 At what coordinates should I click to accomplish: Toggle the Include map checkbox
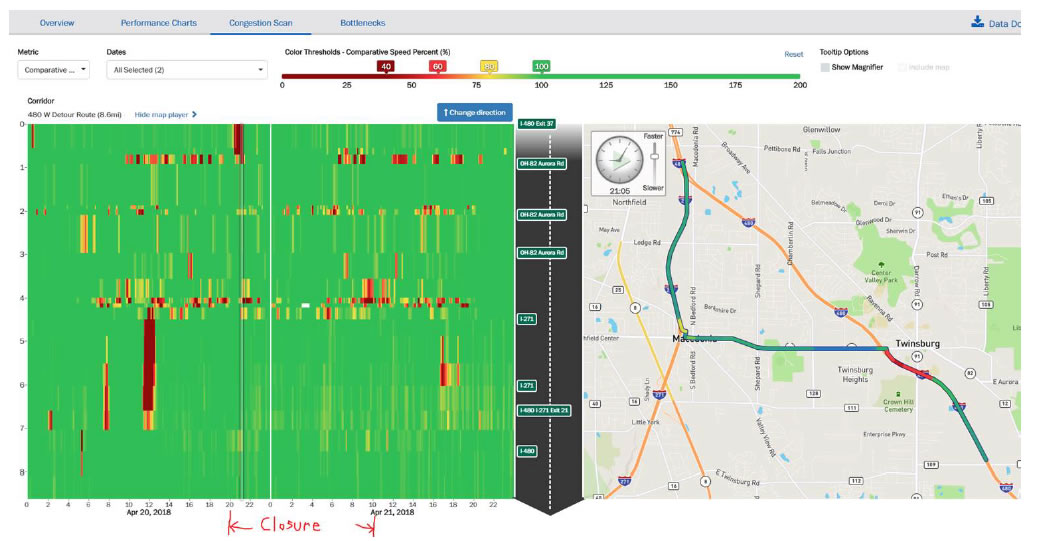click(903, 68)
